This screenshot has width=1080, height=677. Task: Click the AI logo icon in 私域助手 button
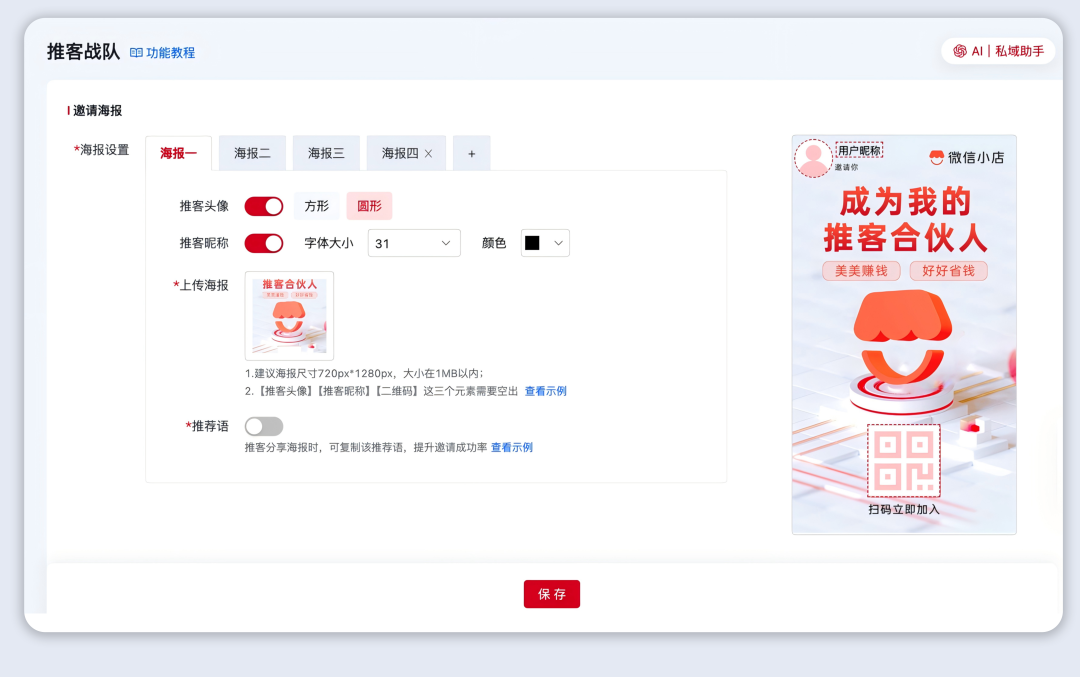pos(962,48)
